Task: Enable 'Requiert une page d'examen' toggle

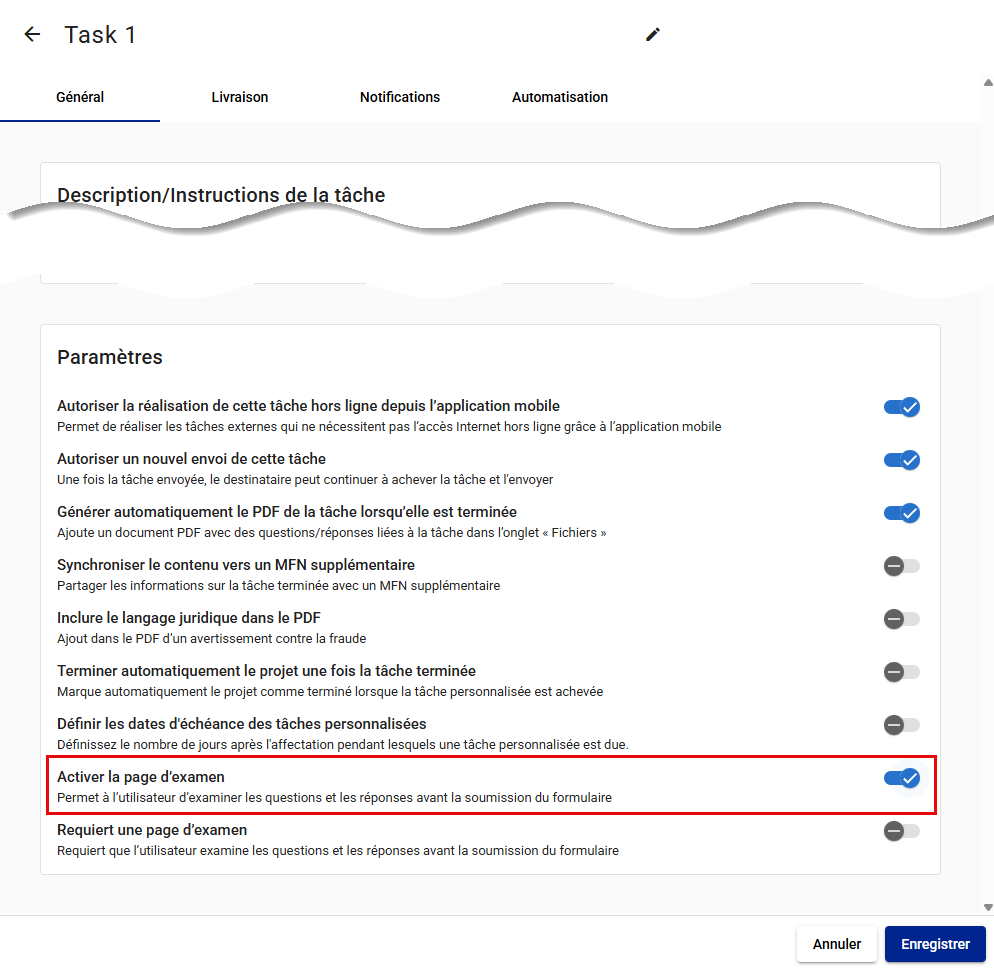Action: click(901, 831)
